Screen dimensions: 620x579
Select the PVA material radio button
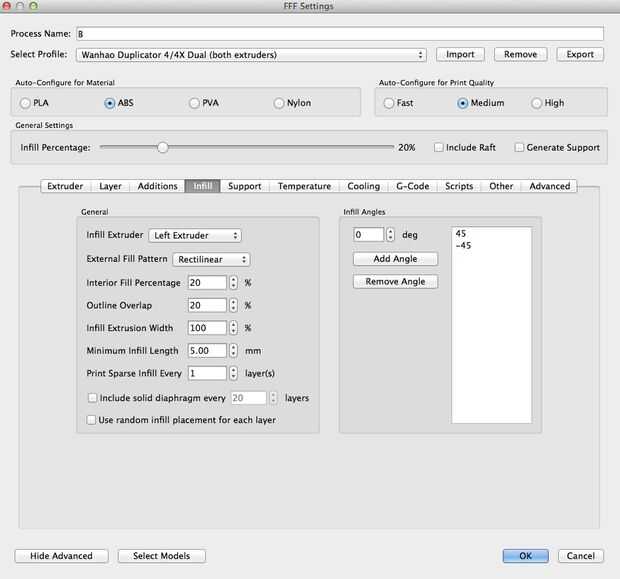coord(194,103)
